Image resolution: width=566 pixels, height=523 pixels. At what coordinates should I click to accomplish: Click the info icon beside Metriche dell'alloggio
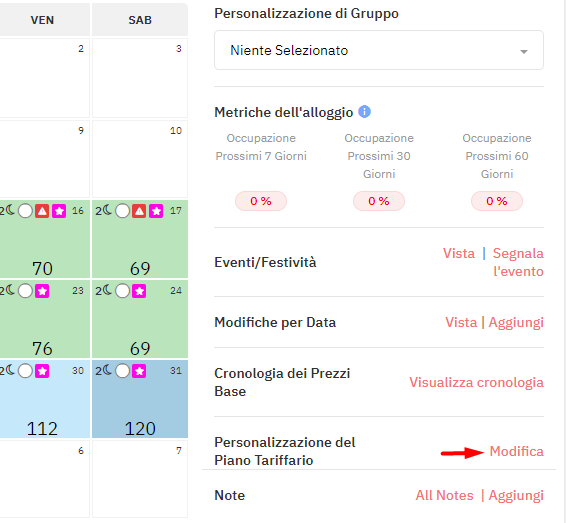pos(364,112)
